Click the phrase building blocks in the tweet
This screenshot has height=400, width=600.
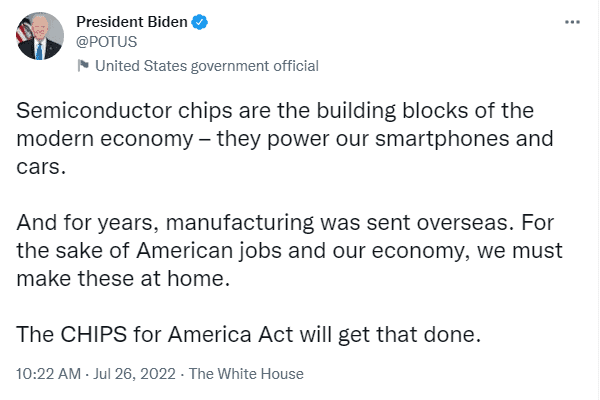coord(392,111)
